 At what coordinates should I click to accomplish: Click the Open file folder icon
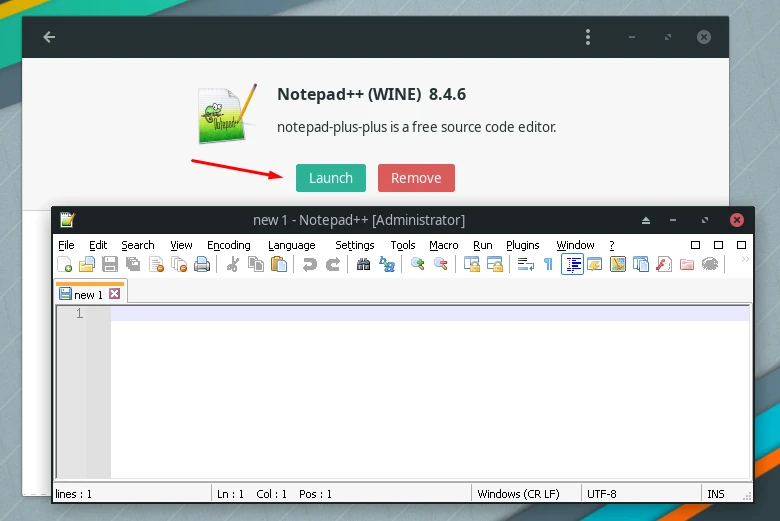(x=87, y=264)
